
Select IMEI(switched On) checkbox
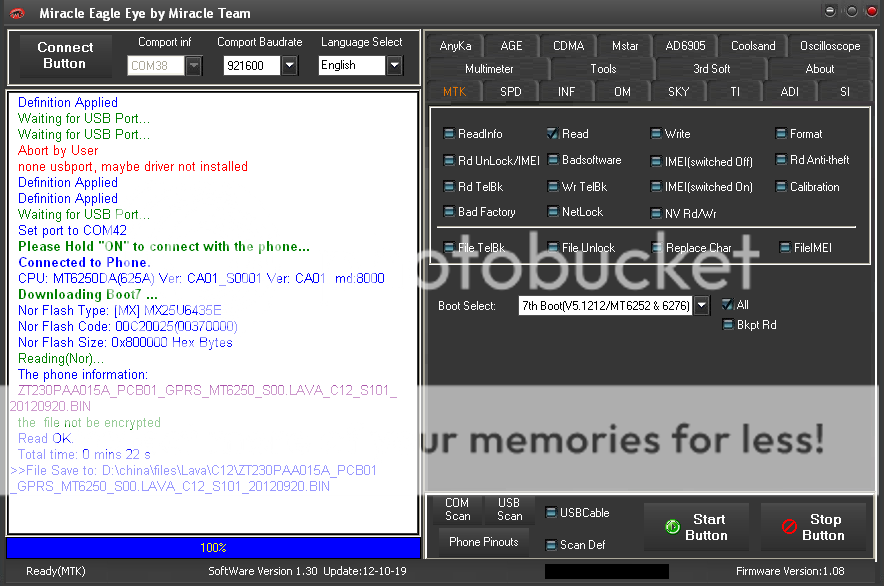(656, 187)
